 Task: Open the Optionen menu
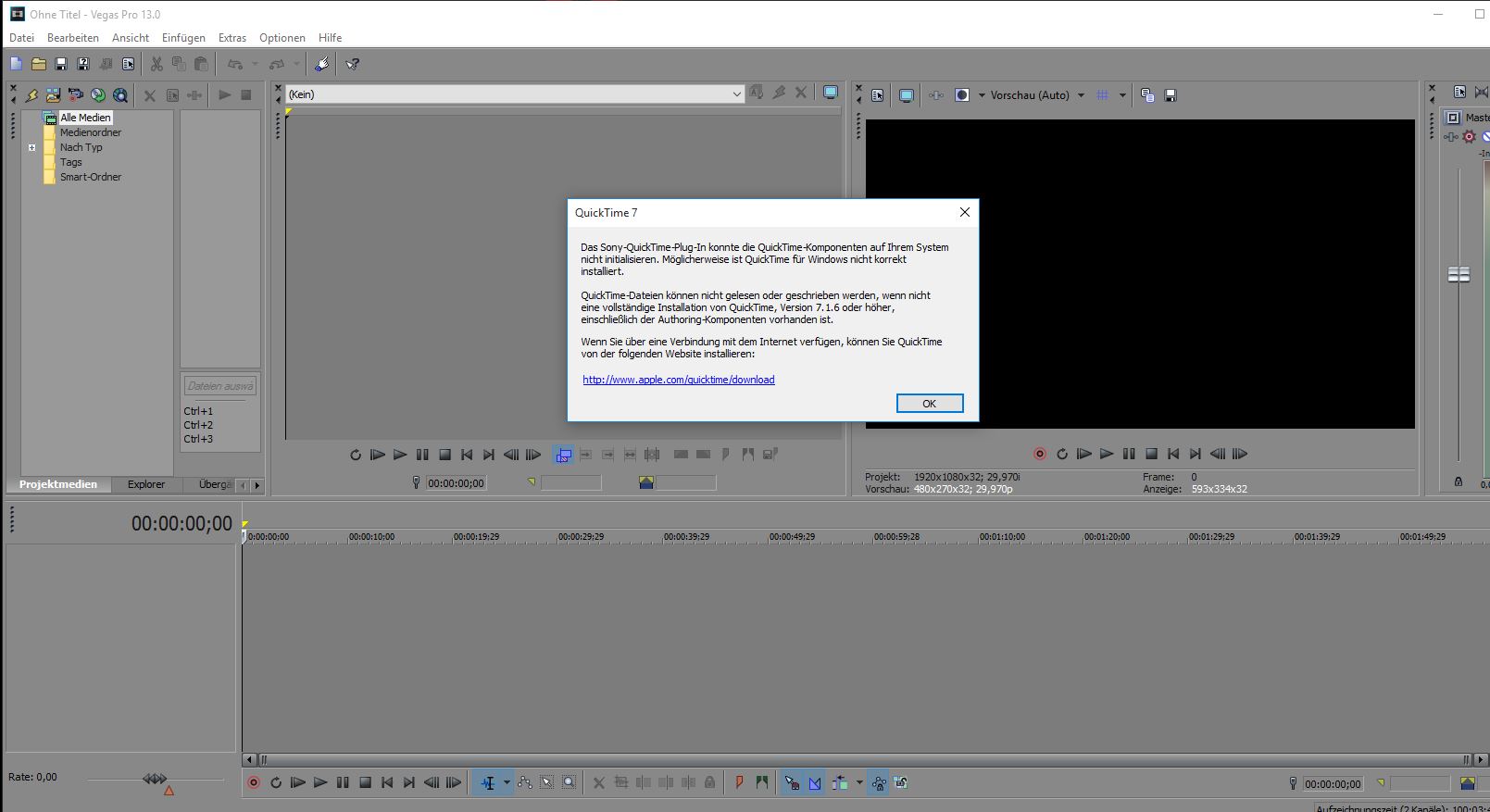[282, 38]
